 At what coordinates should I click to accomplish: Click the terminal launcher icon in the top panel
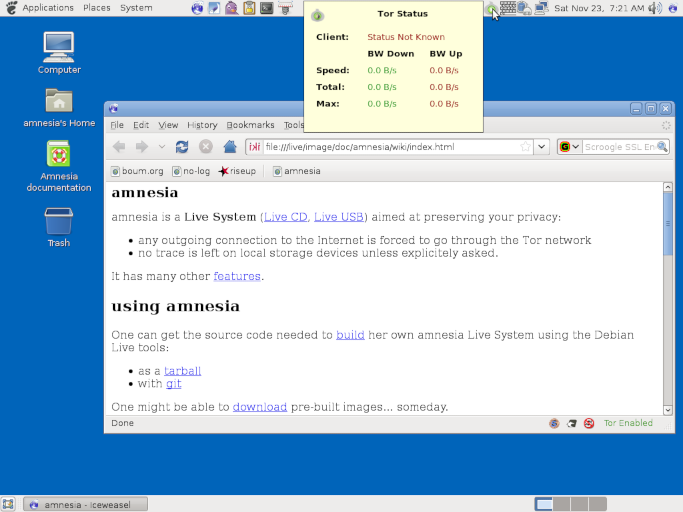click(x=267, y=8)
